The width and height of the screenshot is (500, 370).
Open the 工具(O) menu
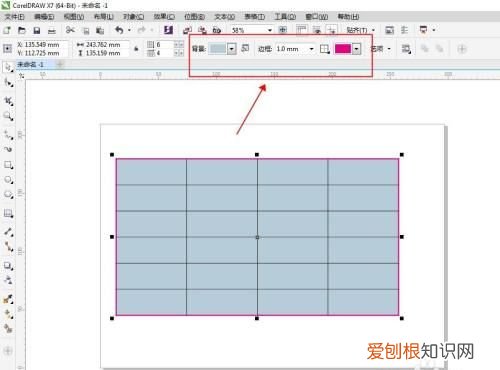(285, 16)
